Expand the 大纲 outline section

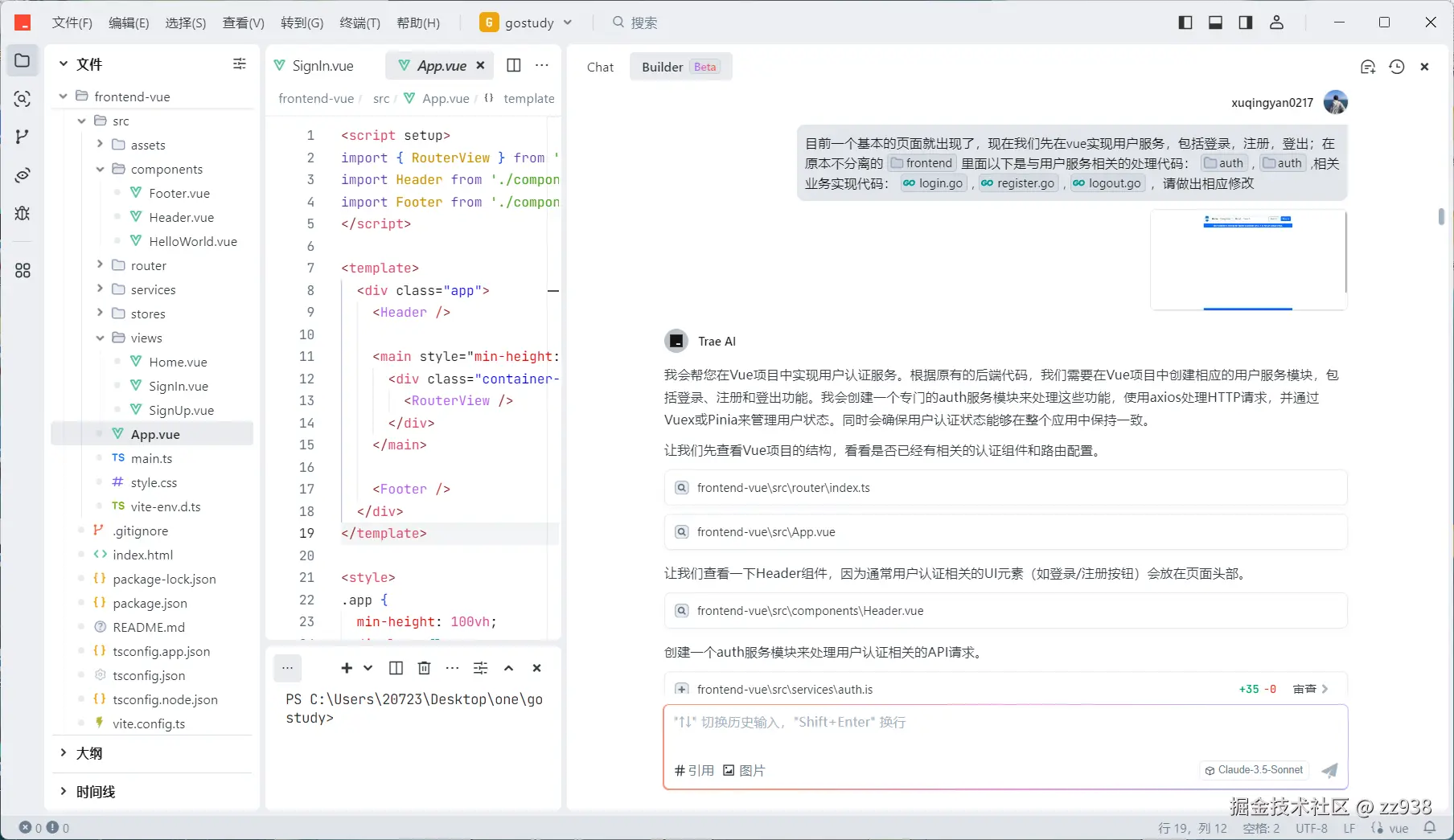pos(64,753)
